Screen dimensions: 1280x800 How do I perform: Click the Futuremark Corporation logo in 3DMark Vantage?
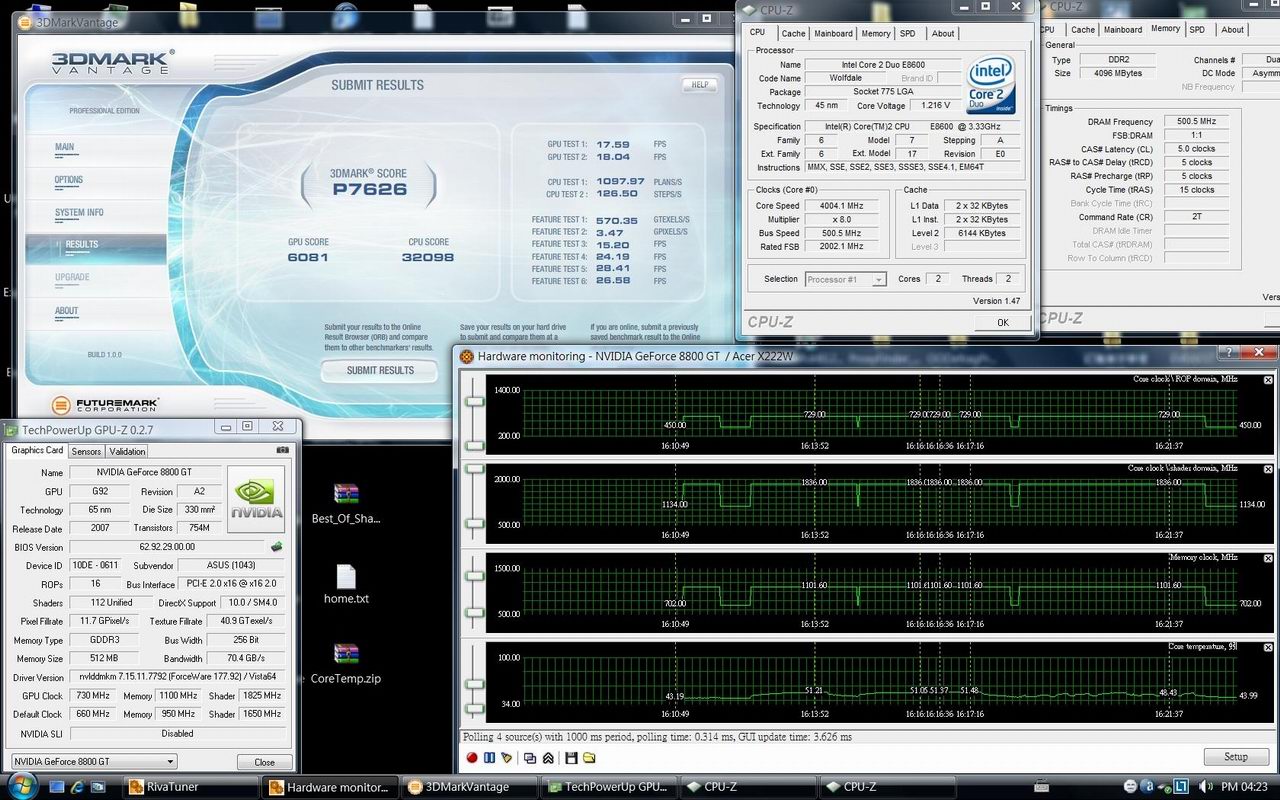click(105, 404)
